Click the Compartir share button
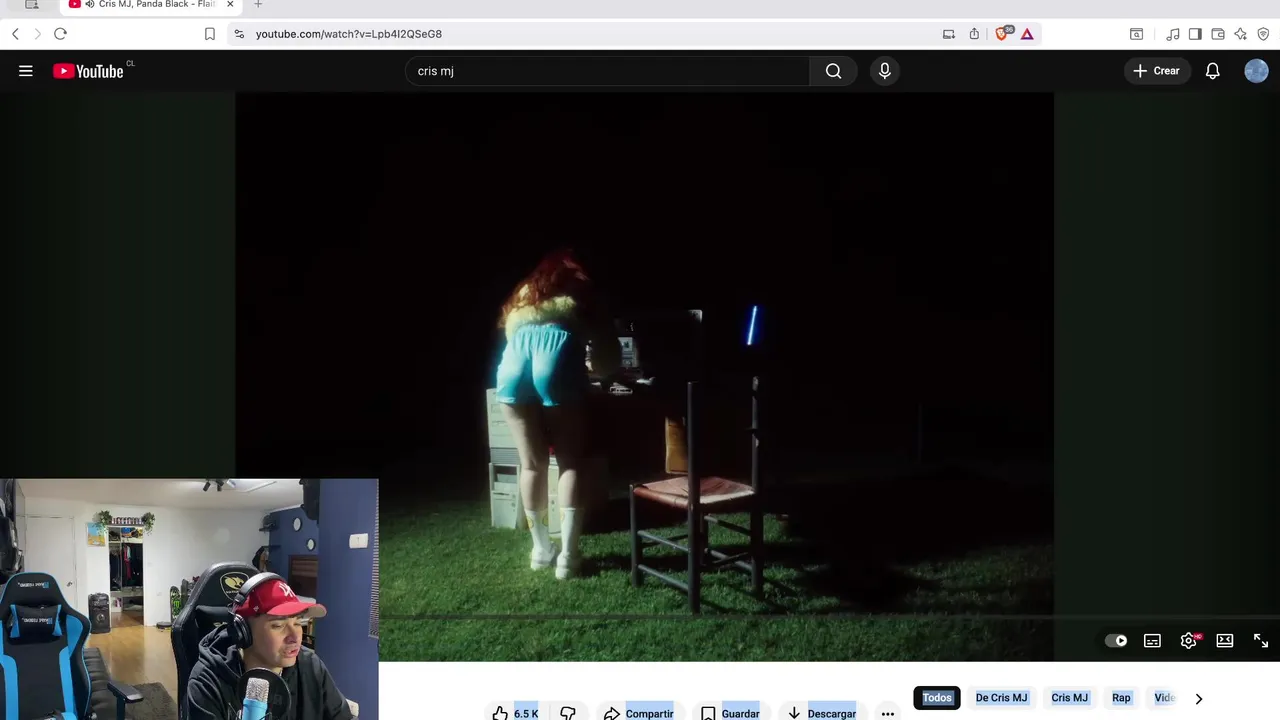Image resolution: width=1280 pixels, height=720 pixels. point(638,713)
